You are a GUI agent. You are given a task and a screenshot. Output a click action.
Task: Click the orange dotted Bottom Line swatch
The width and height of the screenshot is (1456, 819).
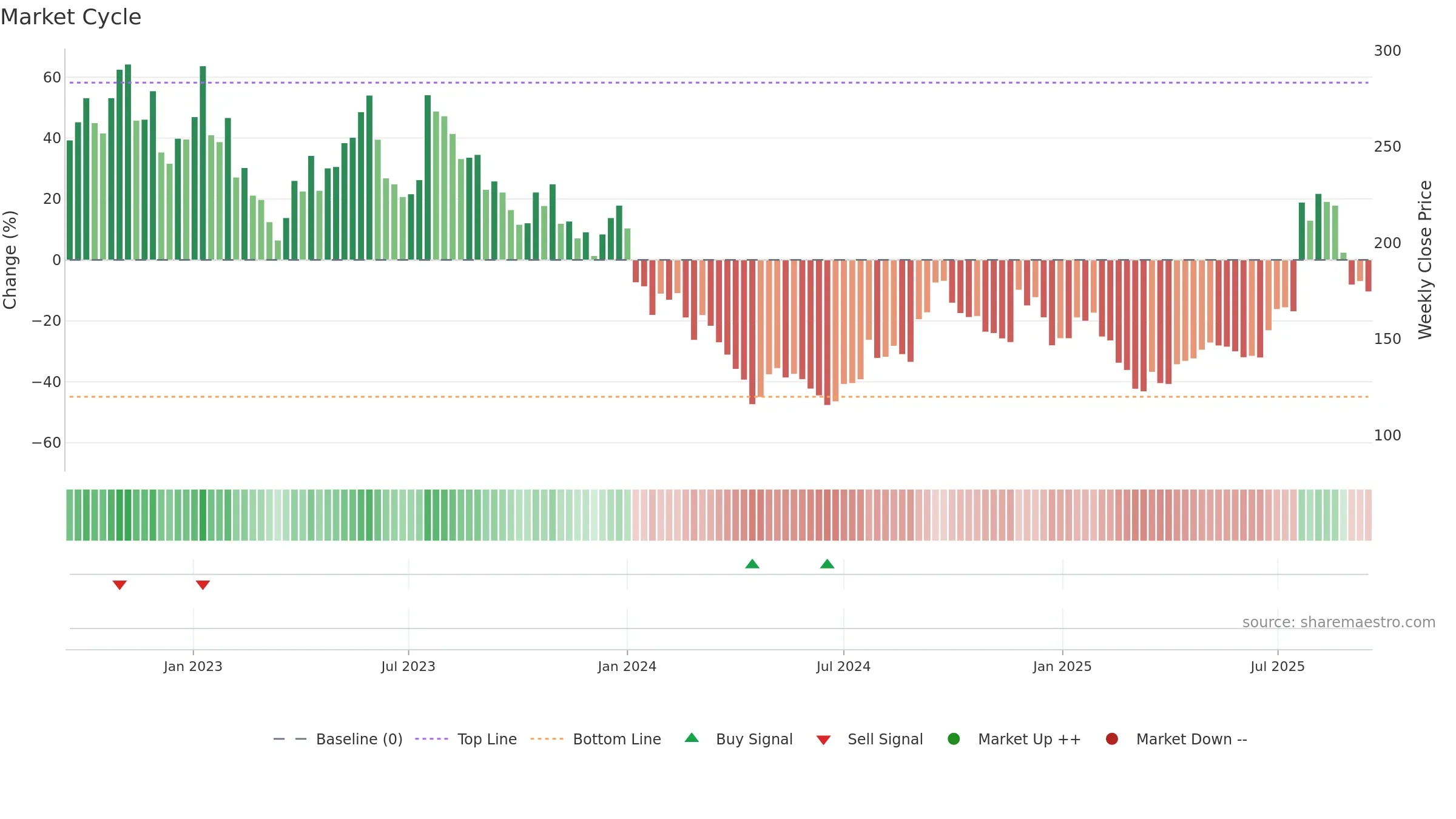click(547, 739)
